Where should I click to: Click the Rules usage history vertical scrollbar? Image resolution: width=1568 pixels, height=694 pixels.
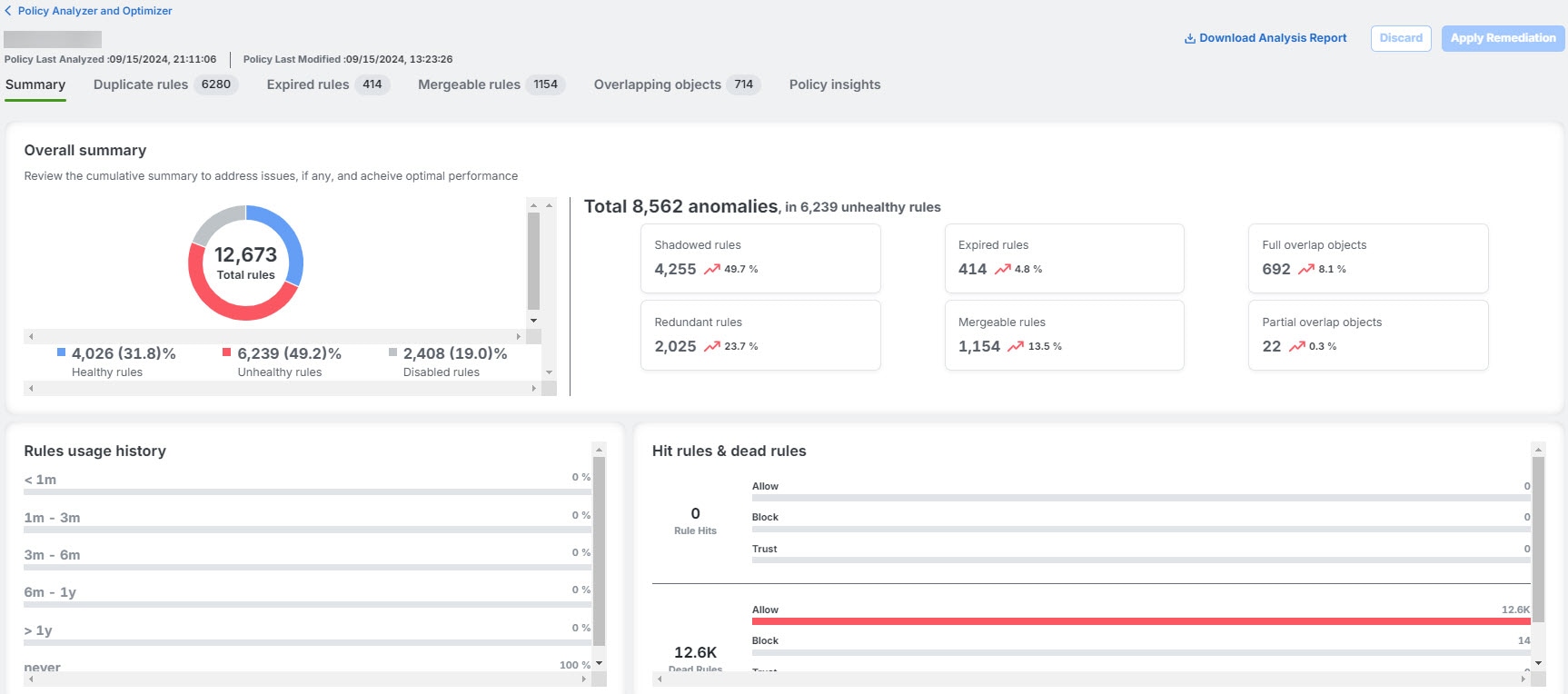(599, 550)
